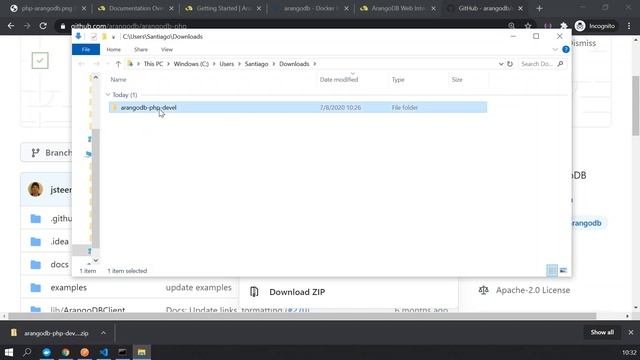The width and height of the screenshot is (640, 360).
Task: Open the address bar history dropdown
Action: pyautogui.click(x=501, y=64)
